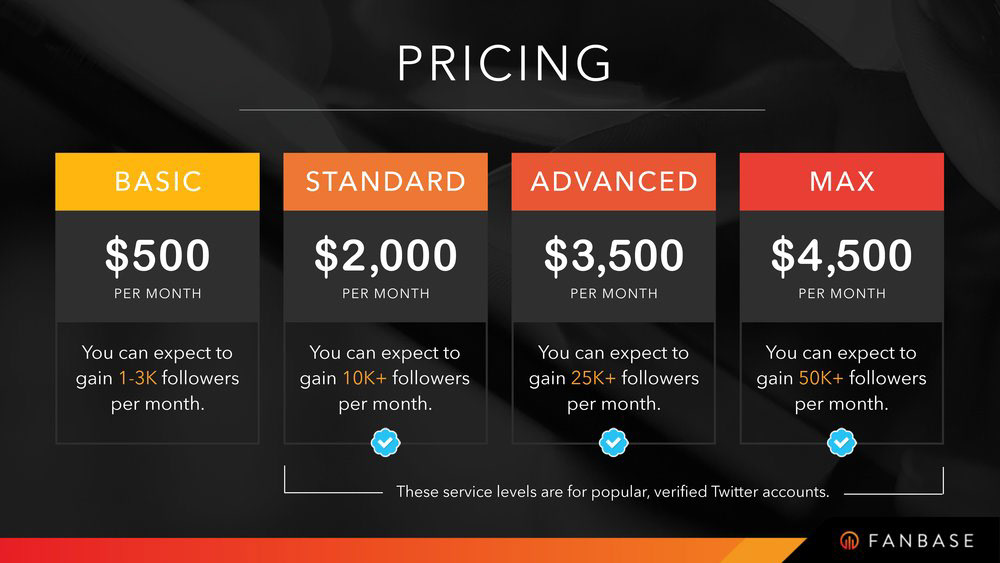Click the verified badge under Standard plan

(x=385, y=442)
